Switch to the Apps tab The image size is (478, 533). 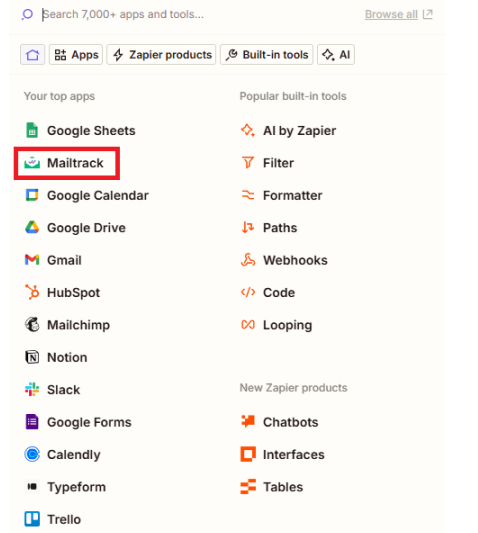coord(76,54)
